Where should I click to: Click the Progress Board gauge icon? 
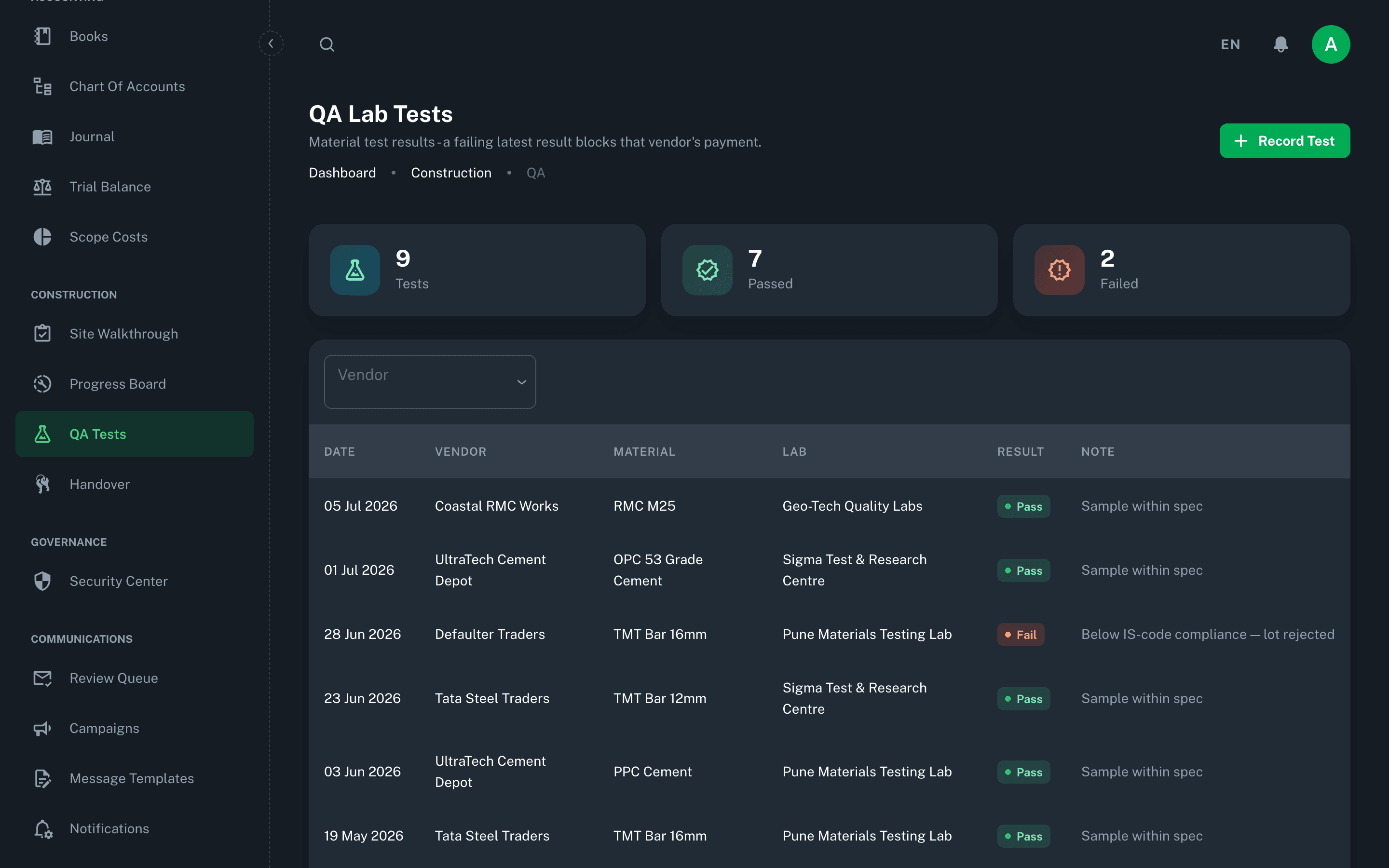pyautogui.click(x=42, y=383)
